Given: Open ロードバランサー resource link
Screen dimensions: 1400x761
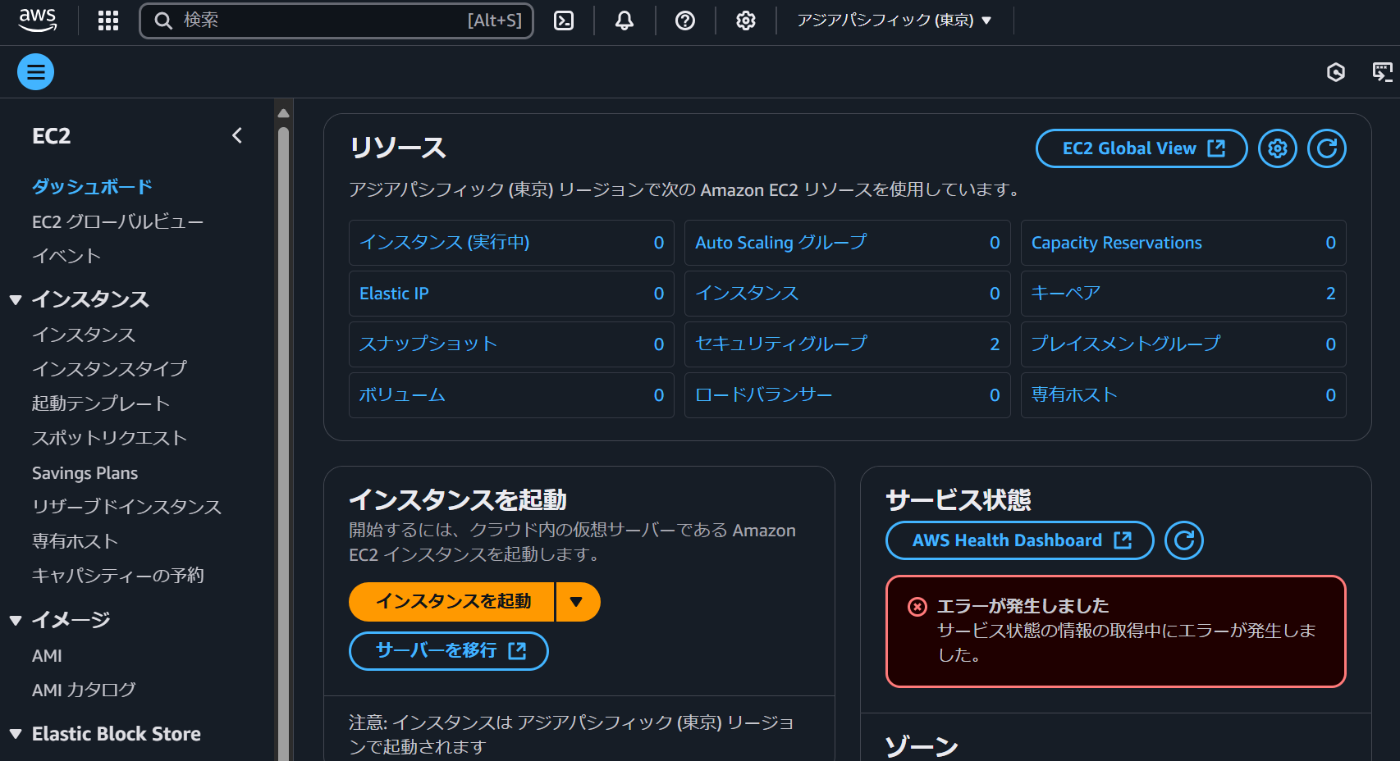Looking at the screenshot, I should click(x=764, y=395).
